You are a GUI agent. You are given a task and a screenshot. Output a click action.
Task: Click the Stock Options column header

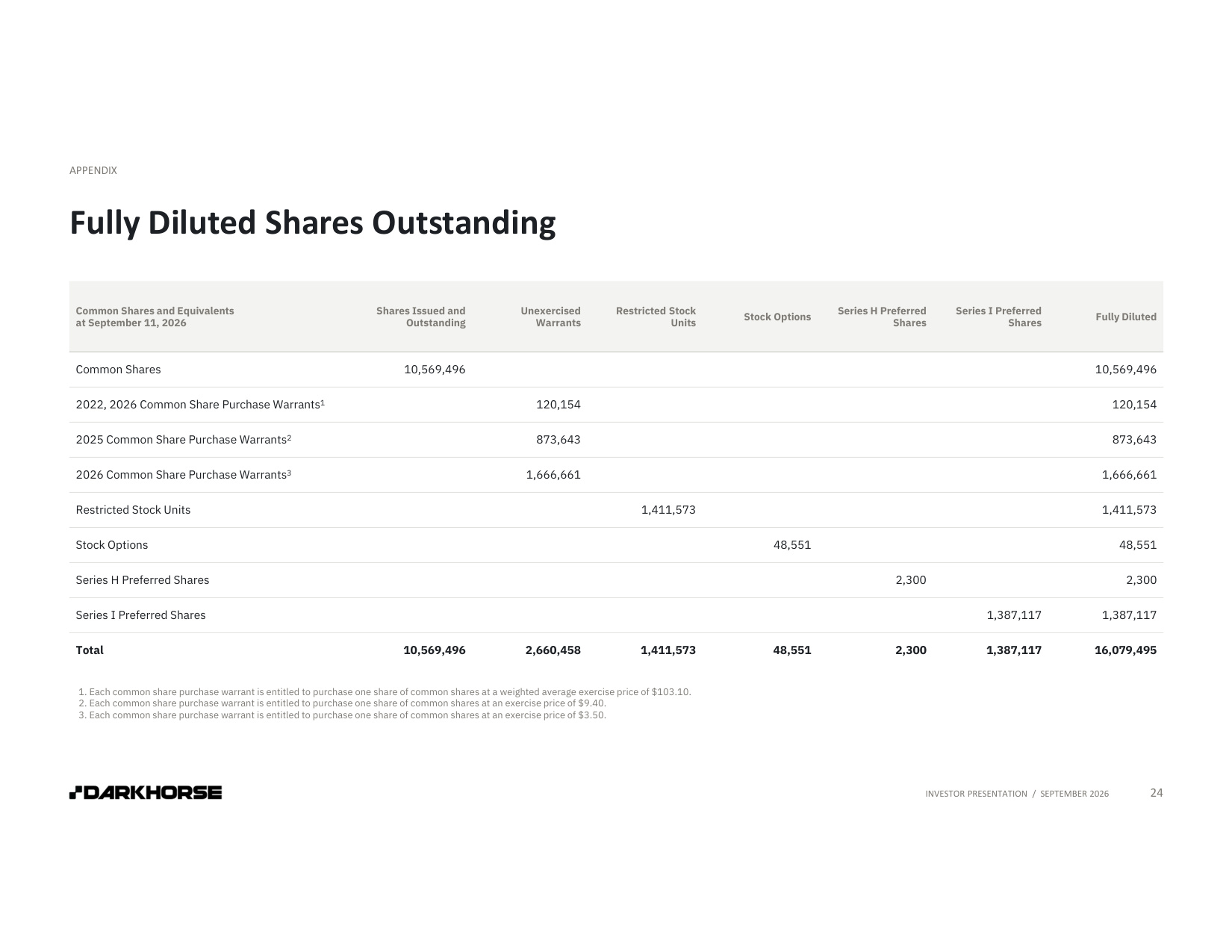(777, 317)
